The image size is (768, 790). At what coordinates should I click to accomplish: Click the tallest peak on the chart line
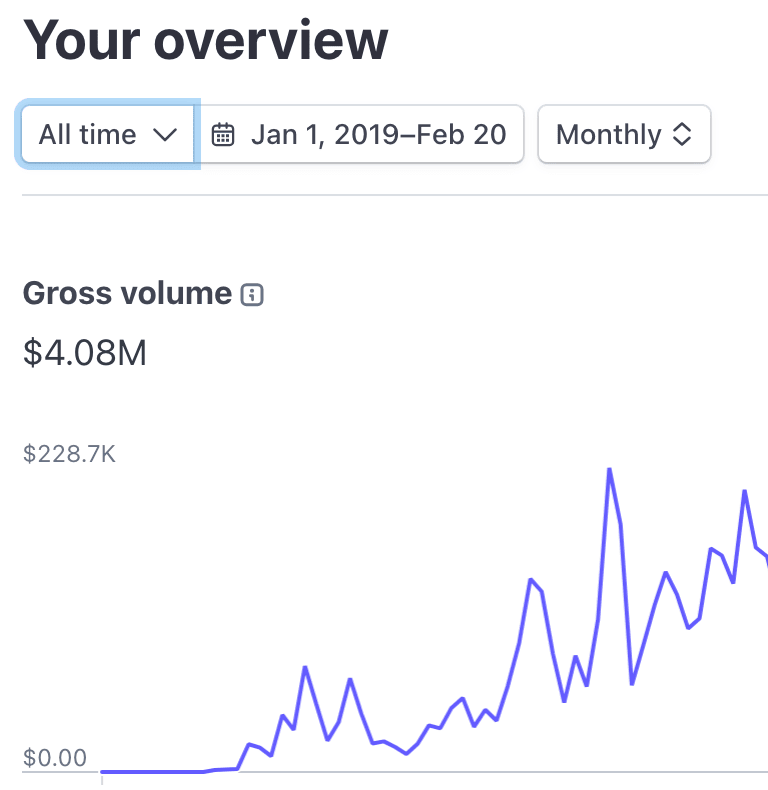pos(609,469)
